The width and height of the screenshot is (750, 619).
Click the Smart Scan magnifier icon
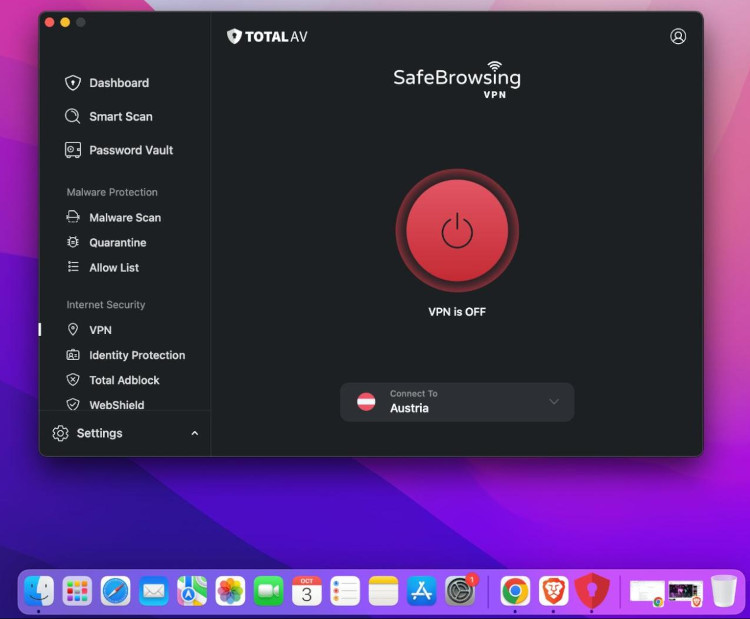point(73,116)
